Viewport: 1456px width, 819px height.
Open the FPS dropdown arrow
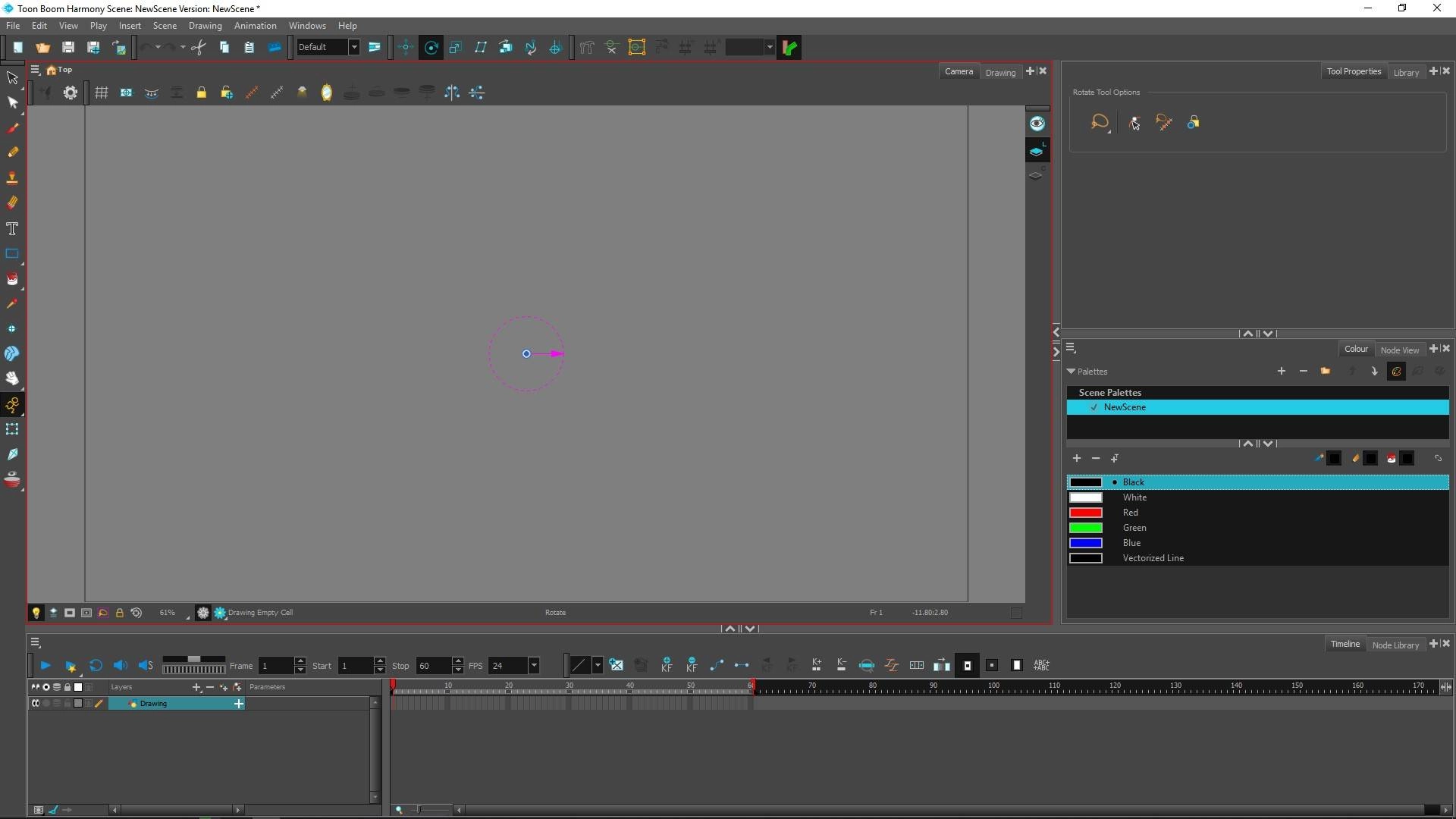534,665
